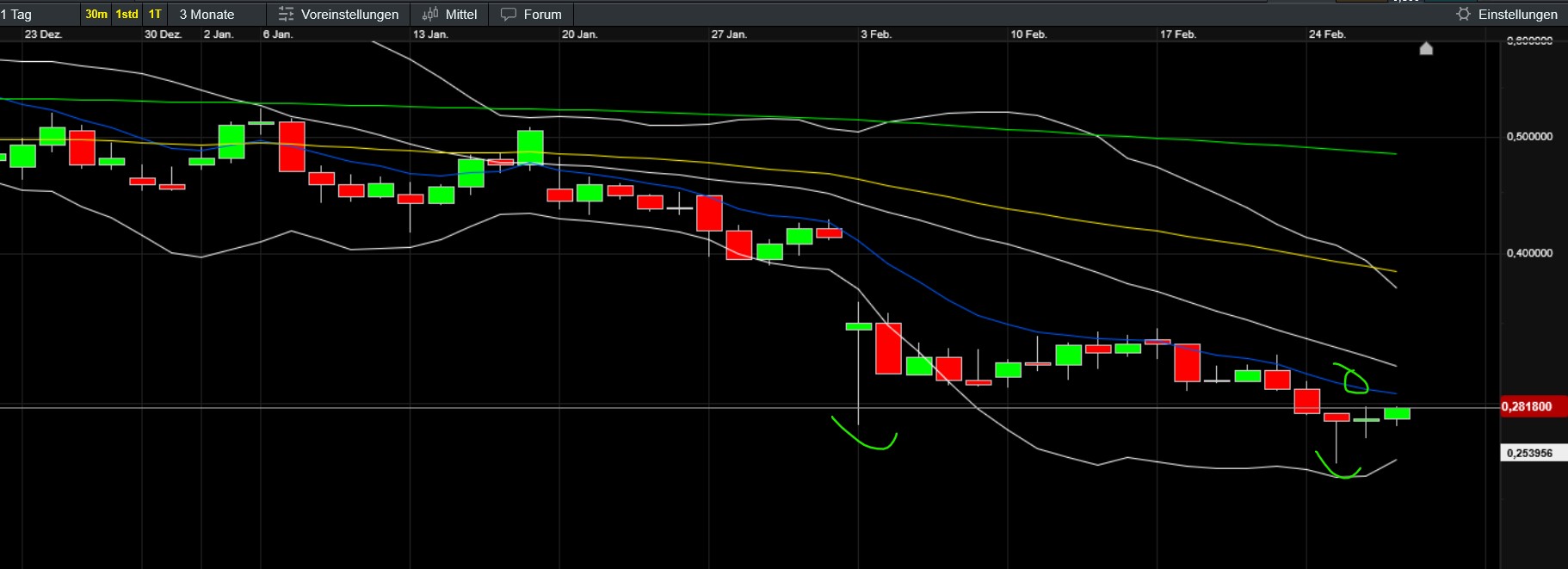
Task: Click the 27 Jan. date label
Action: [x=729, y=34]
